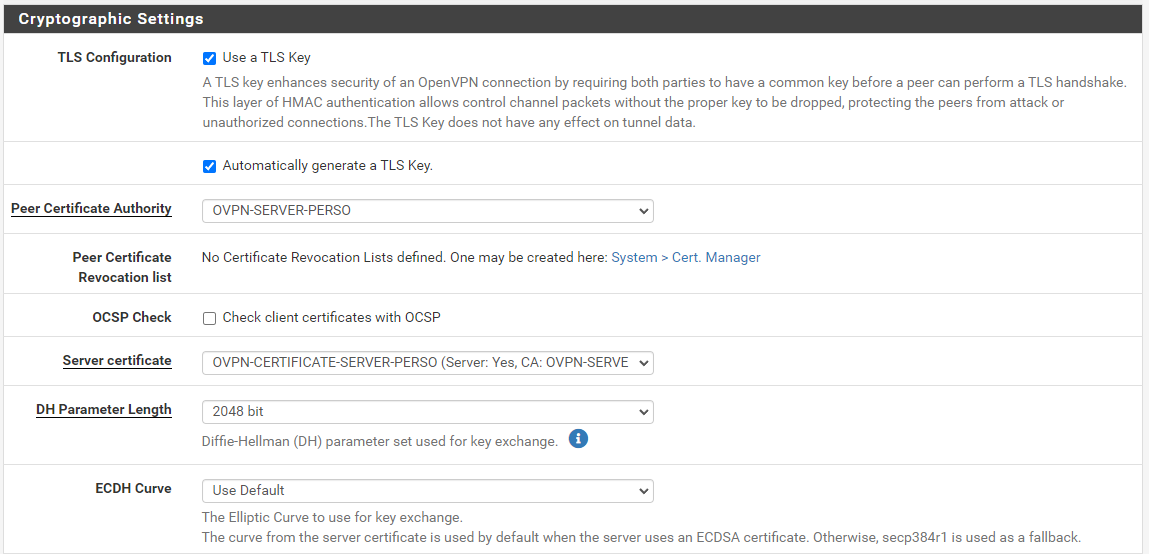Click the underlined Peer Certificate Authority label
The width and height of the screenshot is (1149, 554).
[91, 209]
